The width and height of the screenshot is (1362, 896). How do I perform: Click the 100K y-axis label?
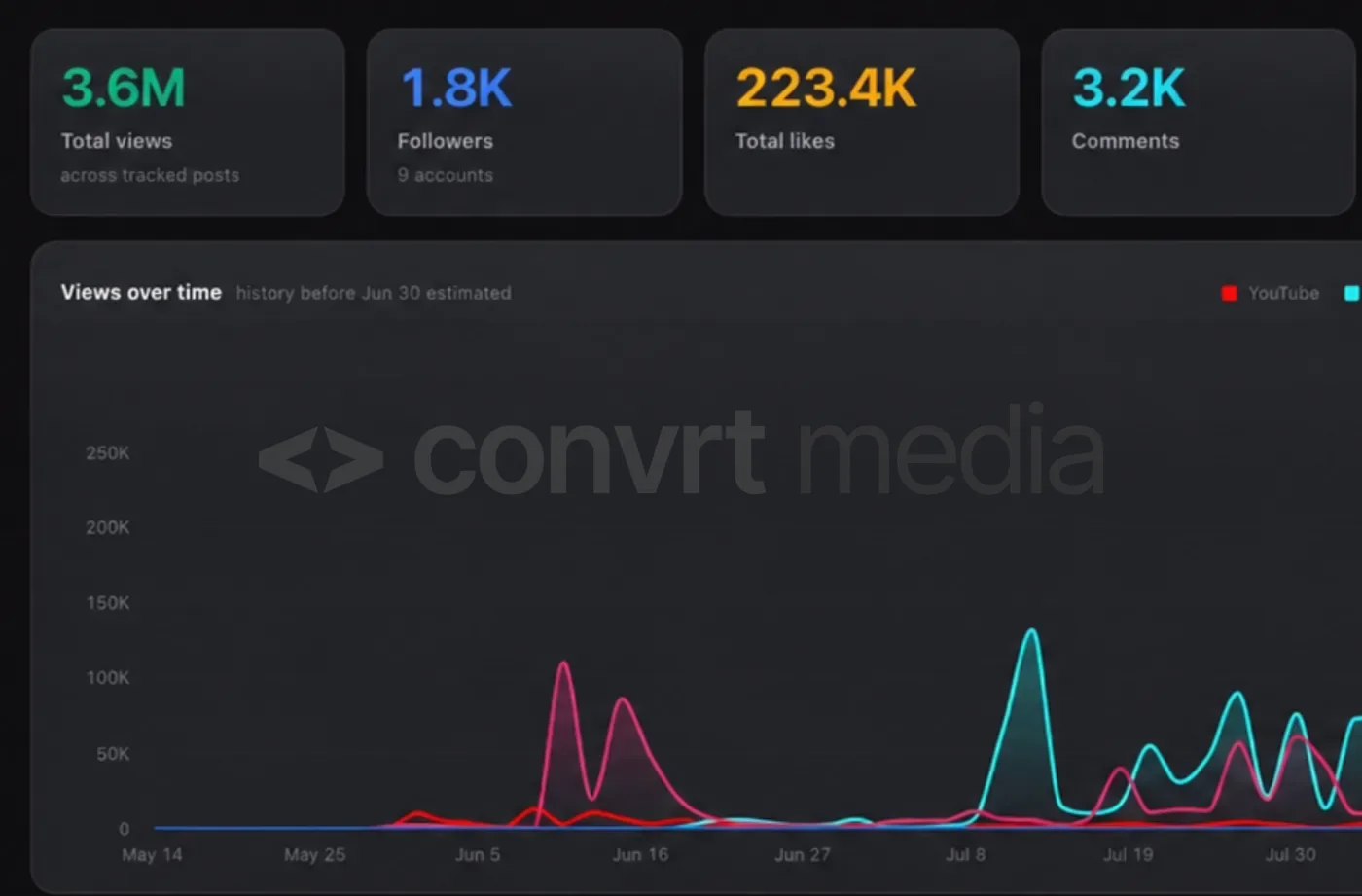point(108,678)
